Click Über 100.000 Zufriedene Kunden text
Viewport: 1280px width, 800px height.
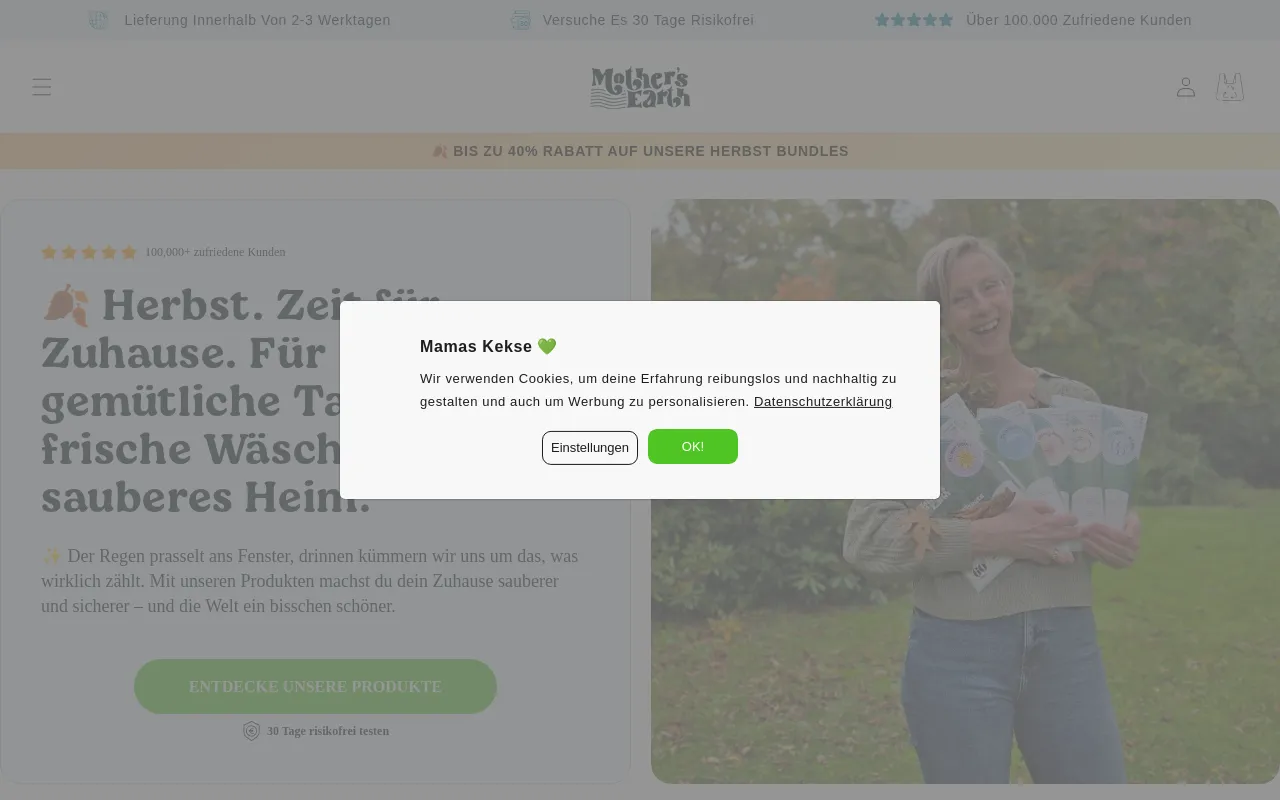tap(1079, 20)
